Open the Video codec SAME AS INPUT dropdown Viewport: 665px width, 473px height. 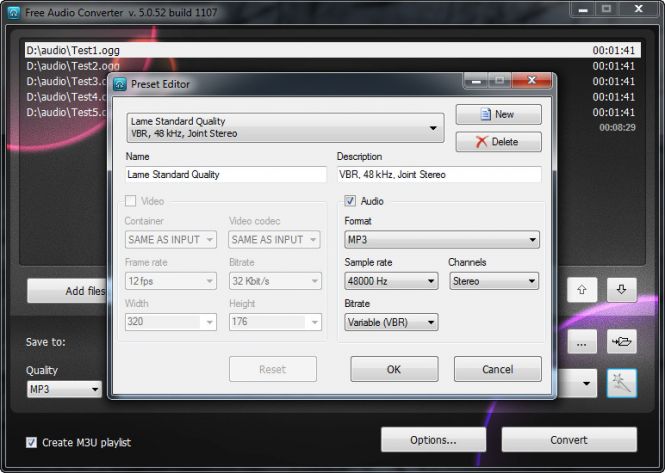tap(274, 240)
